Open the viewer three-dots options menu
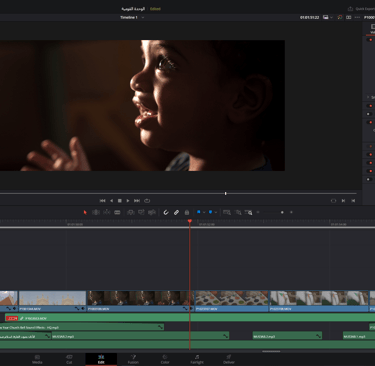 point(357,17)
